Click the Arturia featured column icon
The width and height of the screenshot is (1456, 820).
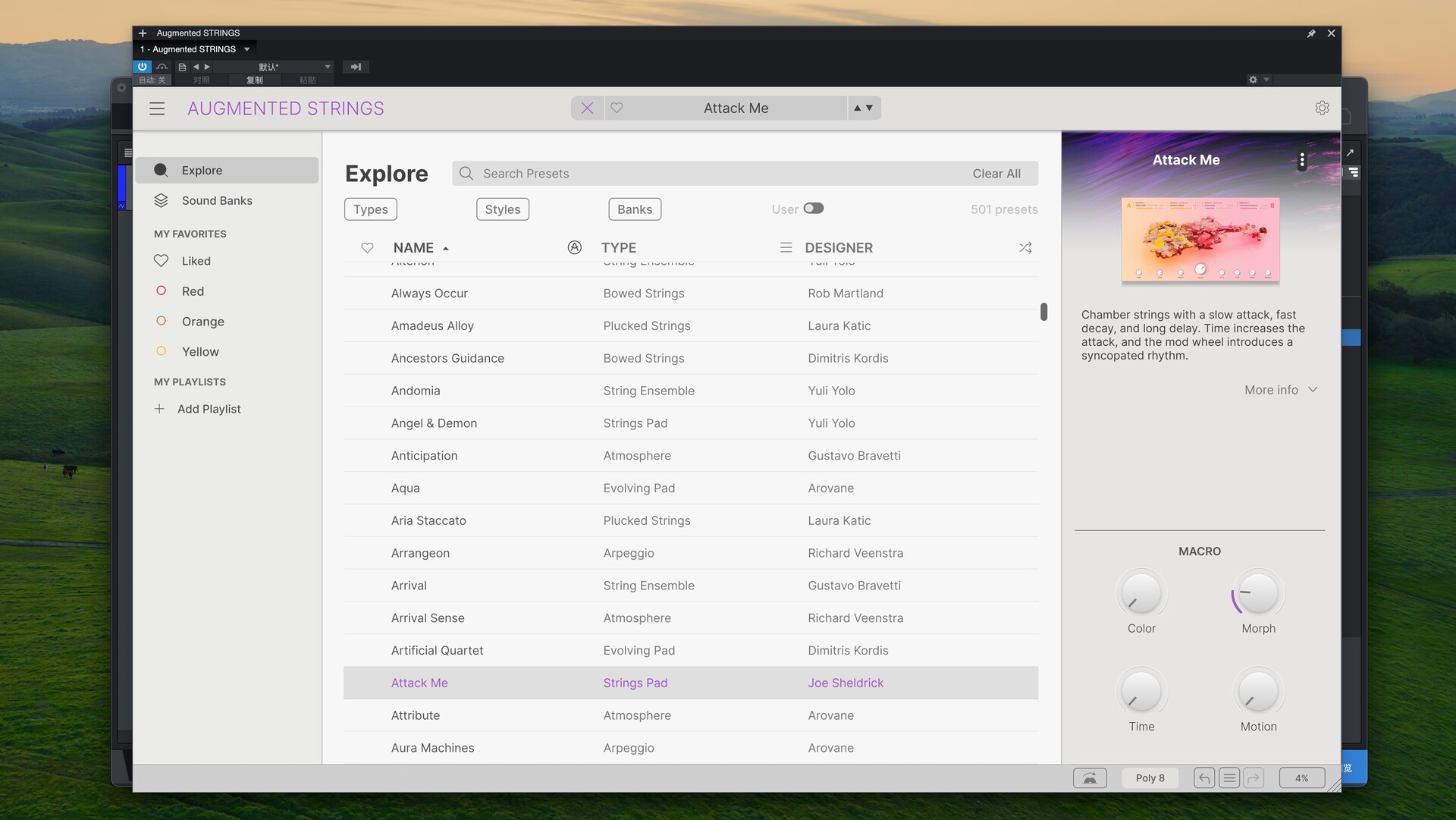575,247
